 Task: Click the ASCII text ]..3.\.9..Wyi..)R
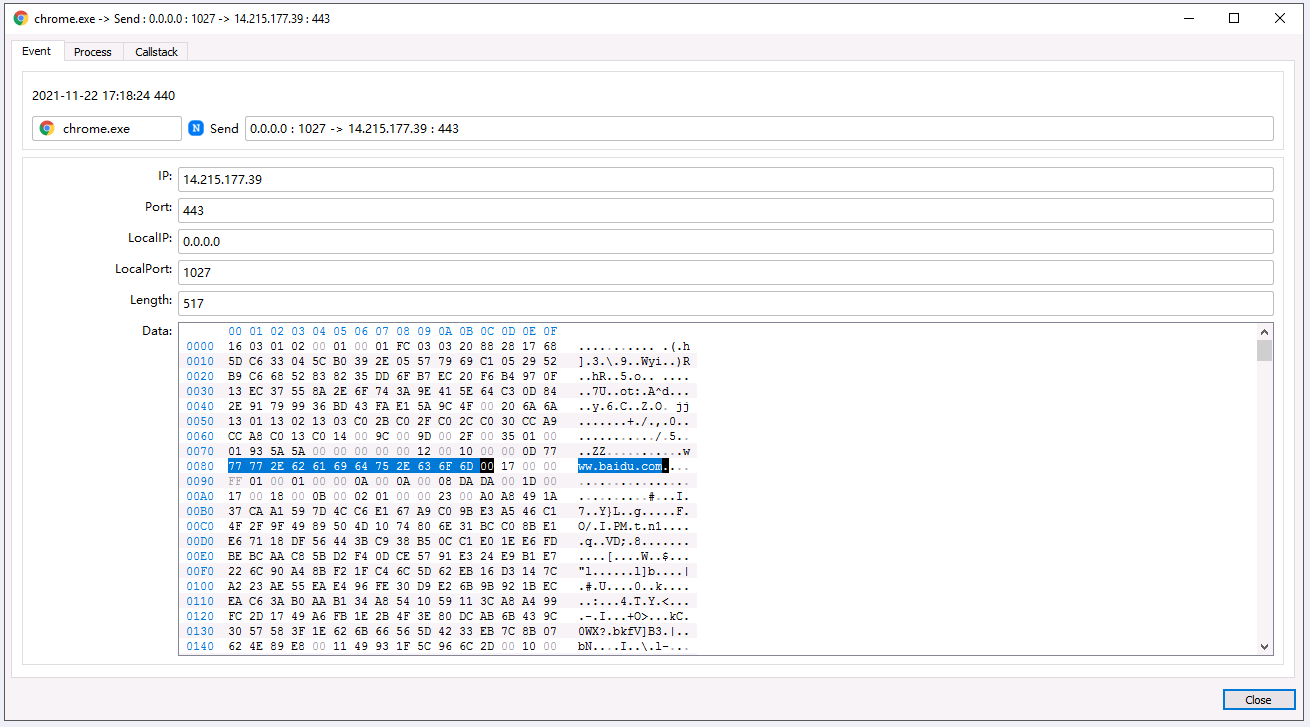(634, 361)
